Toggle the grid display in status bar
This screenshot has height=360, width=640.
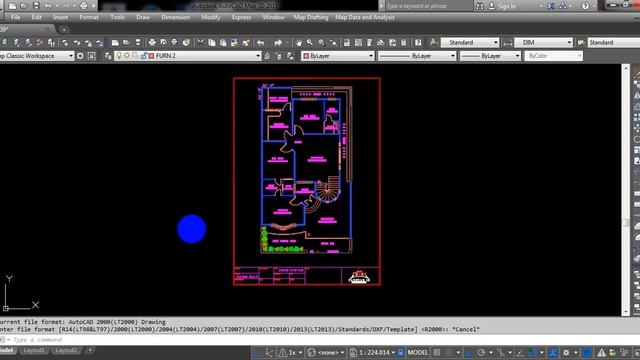[437, 352]
